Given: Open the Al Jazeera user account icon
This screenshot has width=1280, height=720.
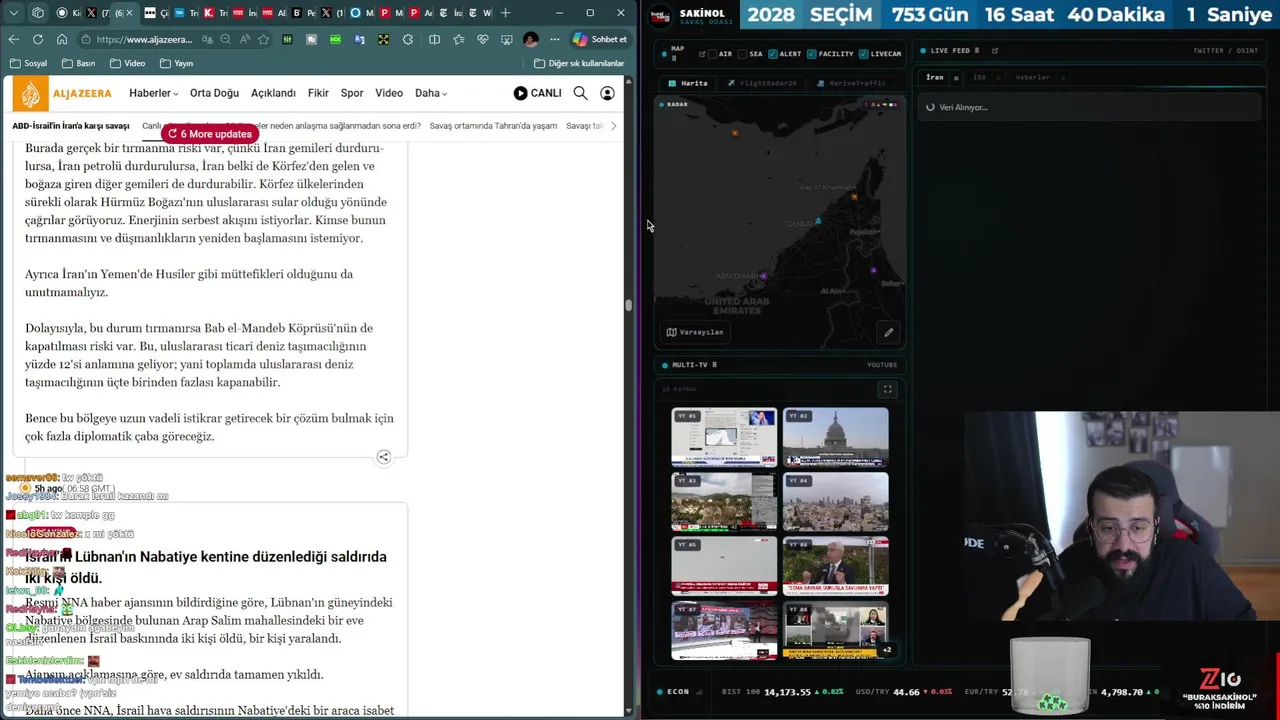Looking at the screenshot, I should [x=607, y=93].
